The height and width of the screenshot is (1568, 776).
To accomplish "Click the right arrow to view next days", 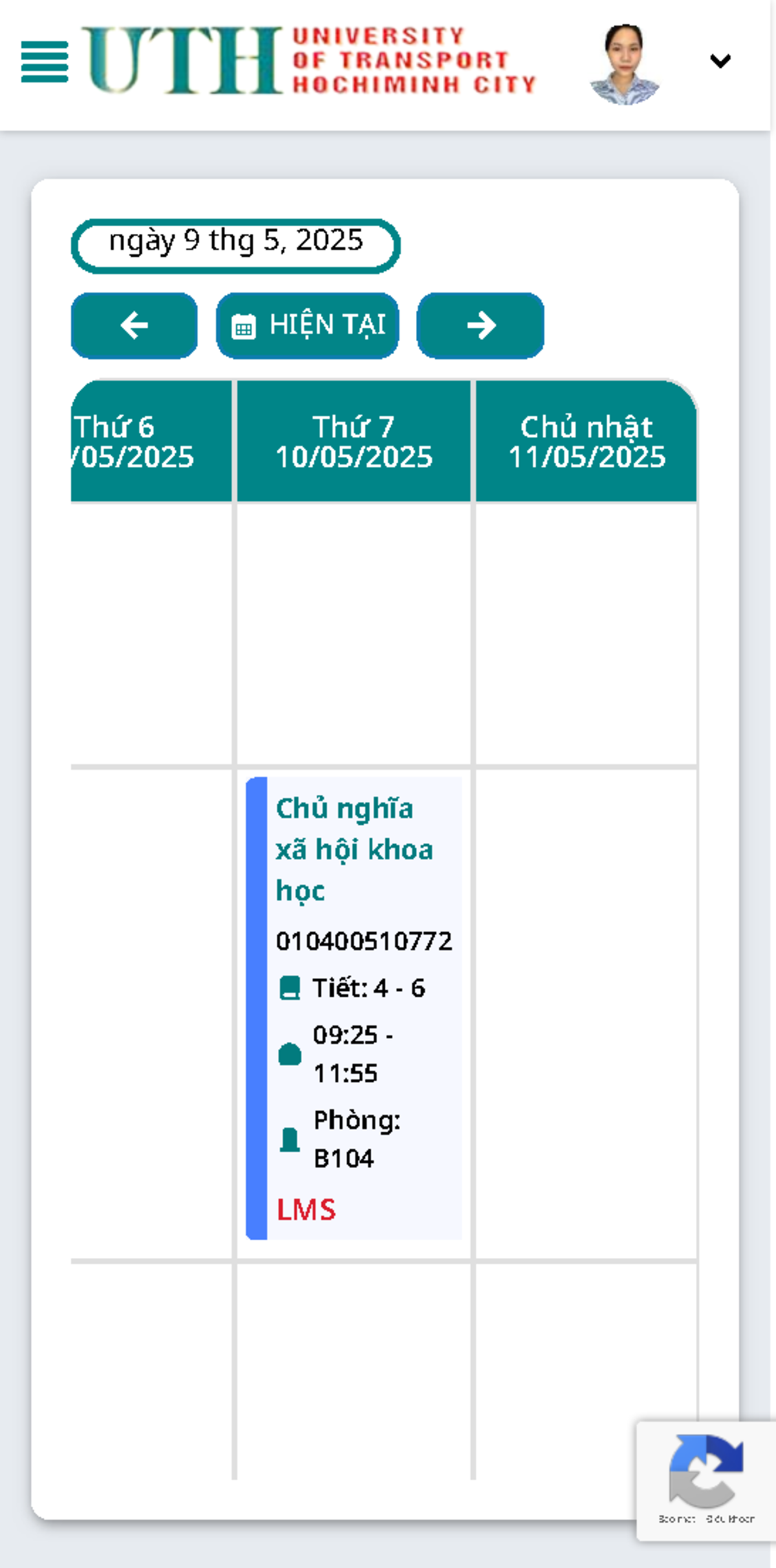I will 480,326.
